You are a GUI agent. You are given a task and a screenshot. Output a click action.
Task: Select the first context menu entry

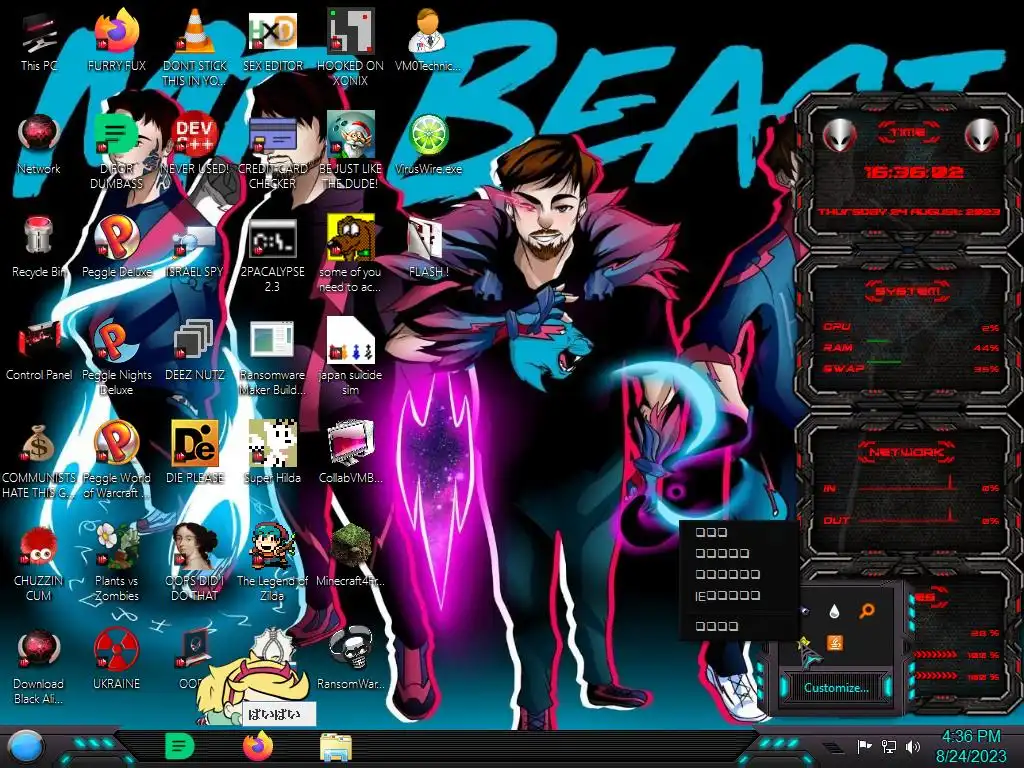click(738, 532)
